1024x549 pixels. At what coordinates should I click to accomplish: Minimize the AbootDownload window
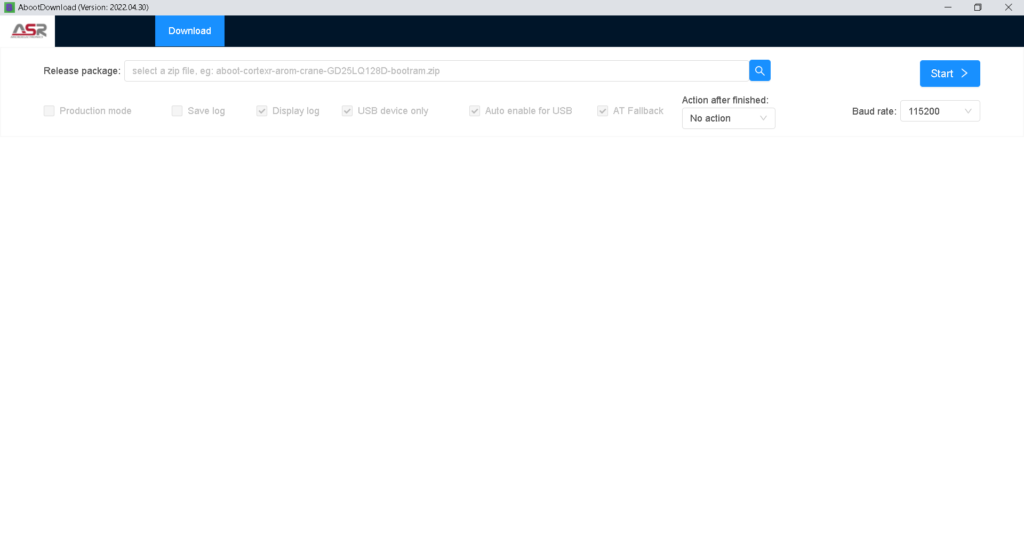click(x=945, y=7)
